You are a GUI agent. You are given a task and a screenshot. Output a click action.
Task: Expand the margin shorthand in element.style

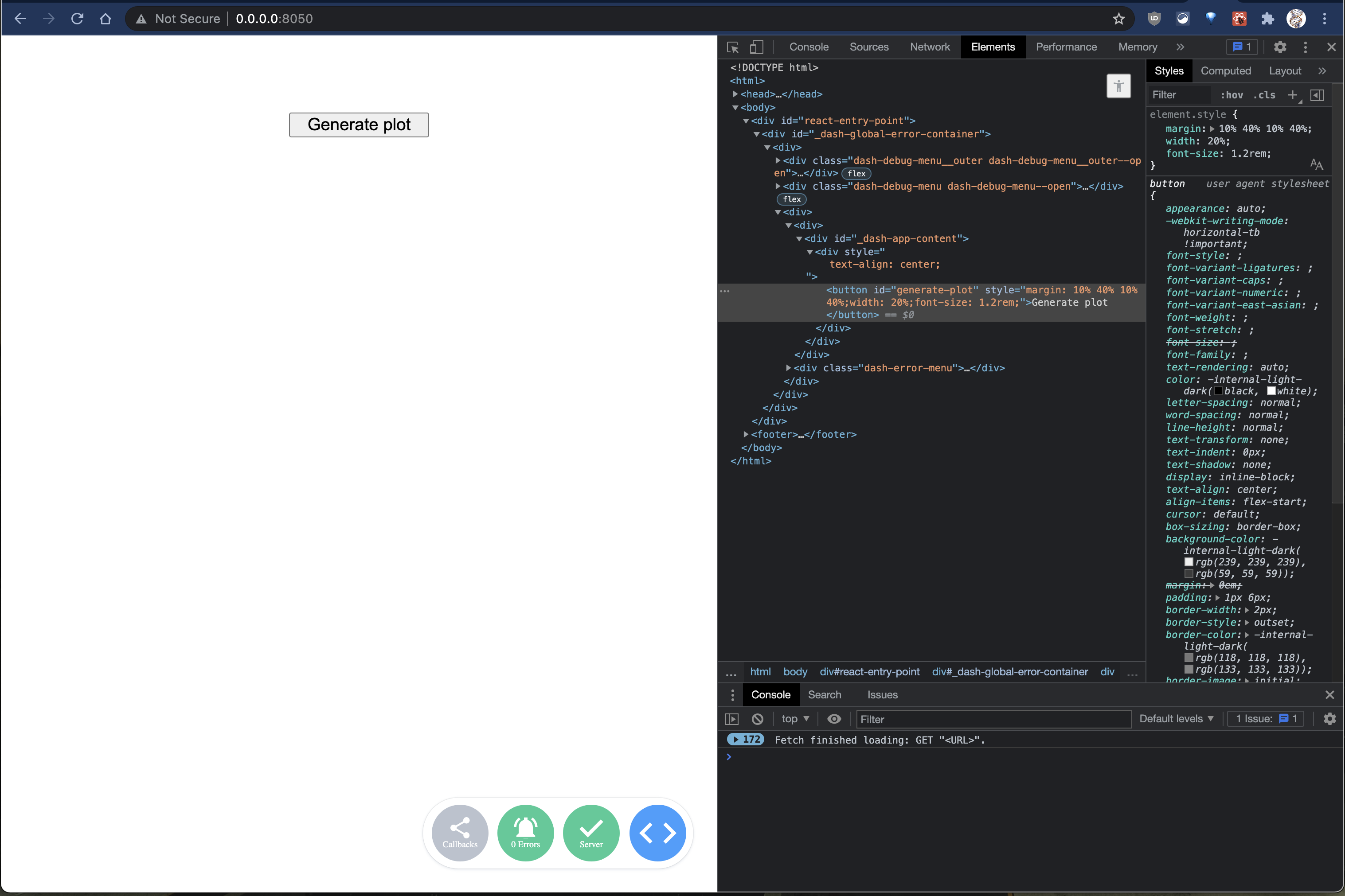click(1212, 129)
